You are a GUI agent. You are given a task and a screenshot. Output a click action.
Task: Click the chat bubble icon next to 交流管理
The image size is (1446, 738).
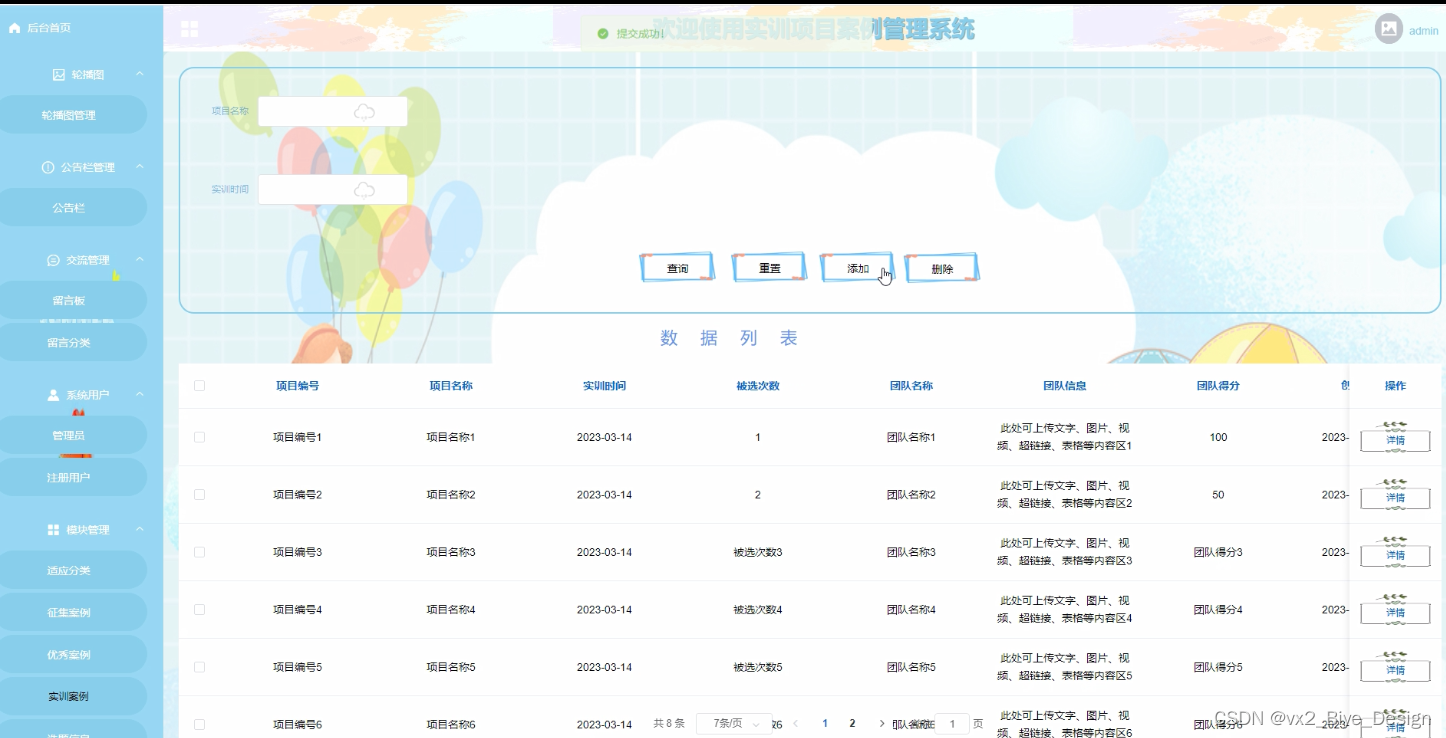53,260
